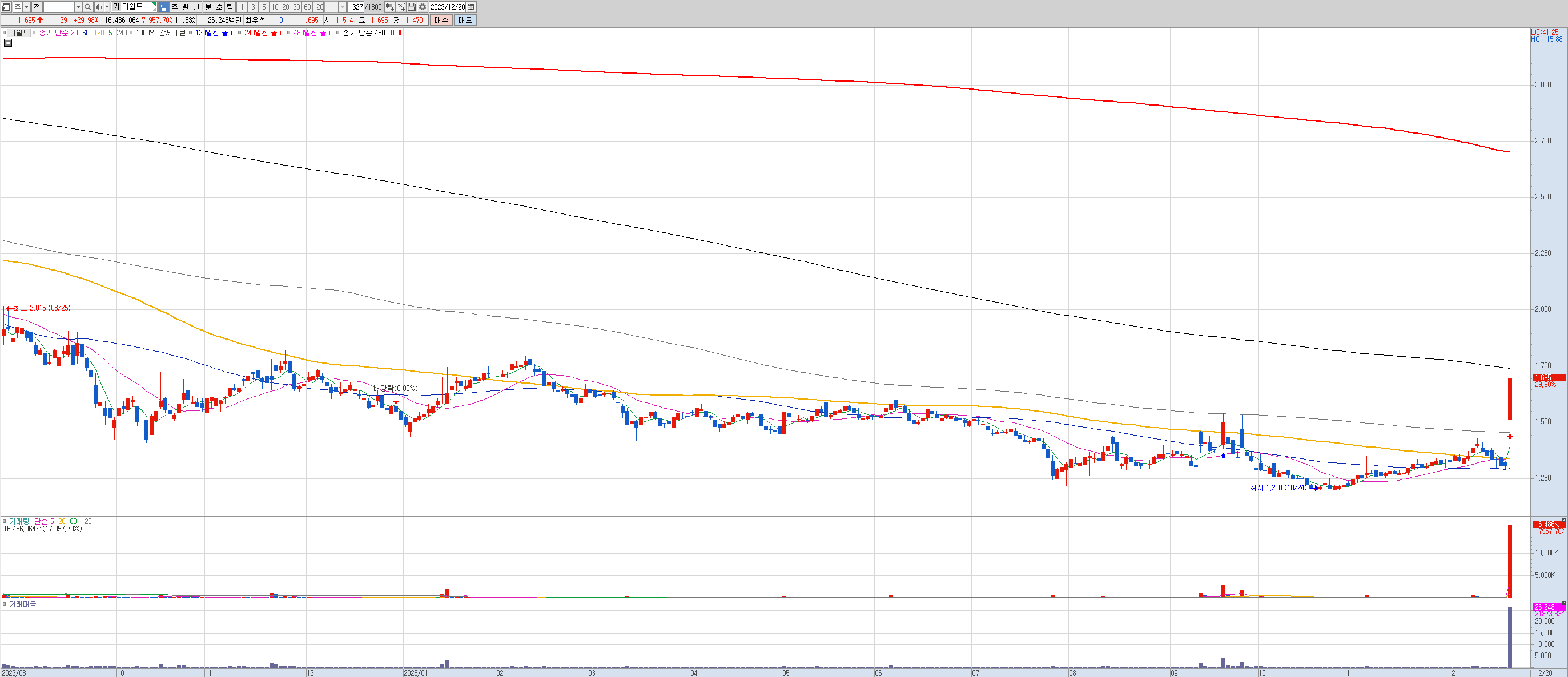1568x677 pixels.
Task: Click the 거래량 volume indicator label
Action: [19, 521]
